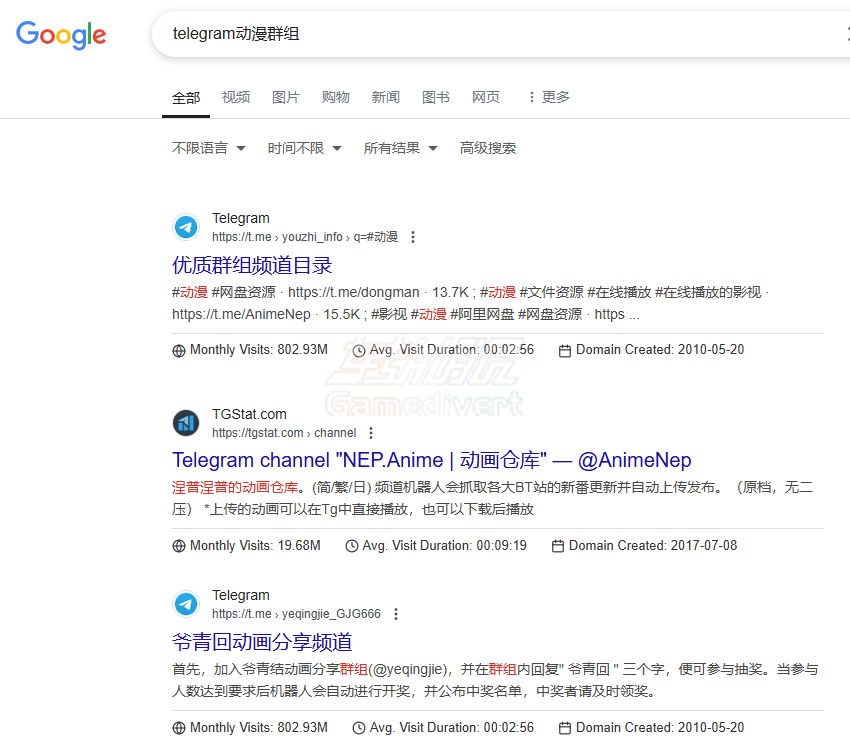This screenshot has width=850, height=753.
Task: Switch to the 视频 tab
Action: click(x=236, y=97)
